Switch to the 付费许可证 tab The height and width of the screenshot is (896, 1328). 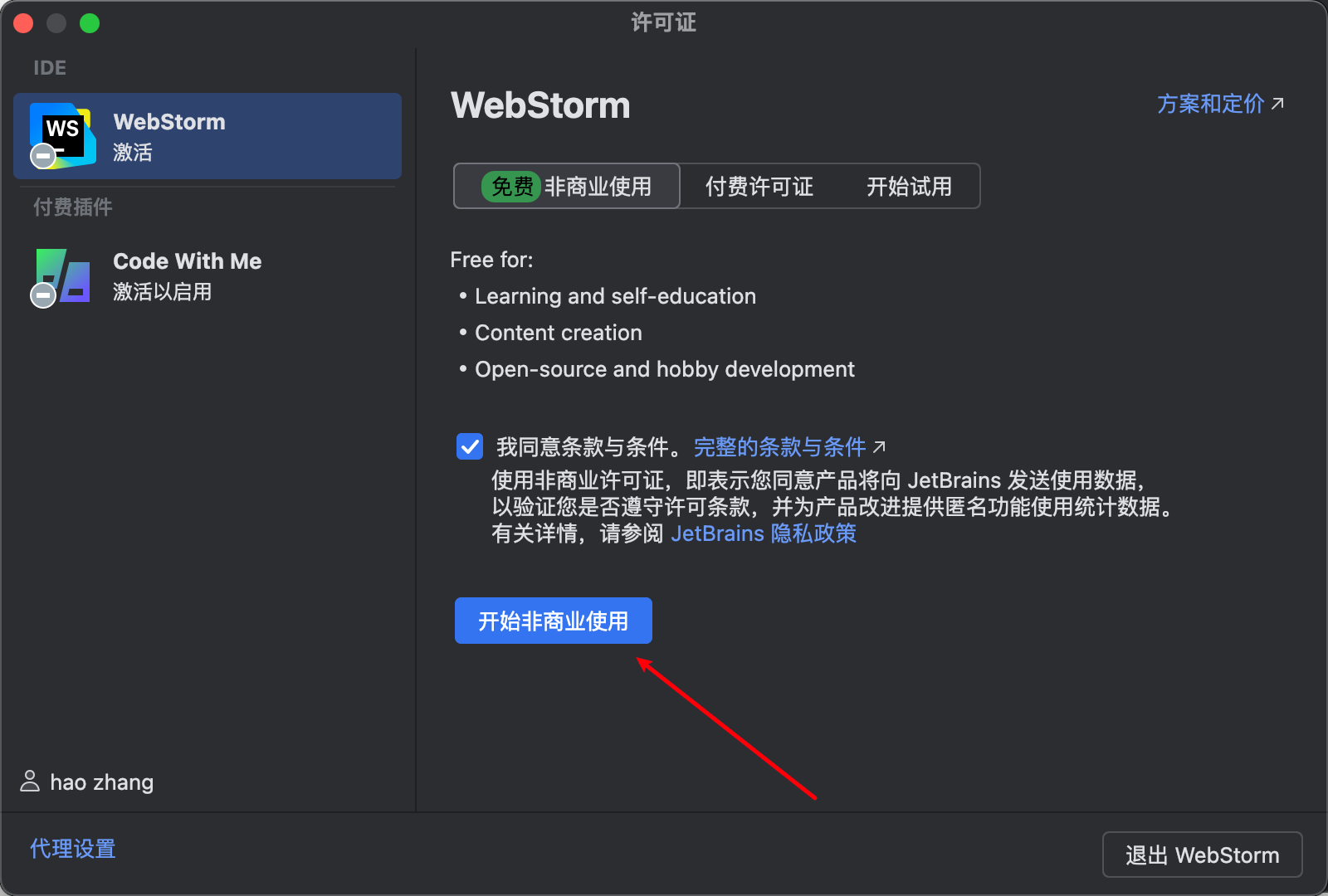tap(758, 186)
